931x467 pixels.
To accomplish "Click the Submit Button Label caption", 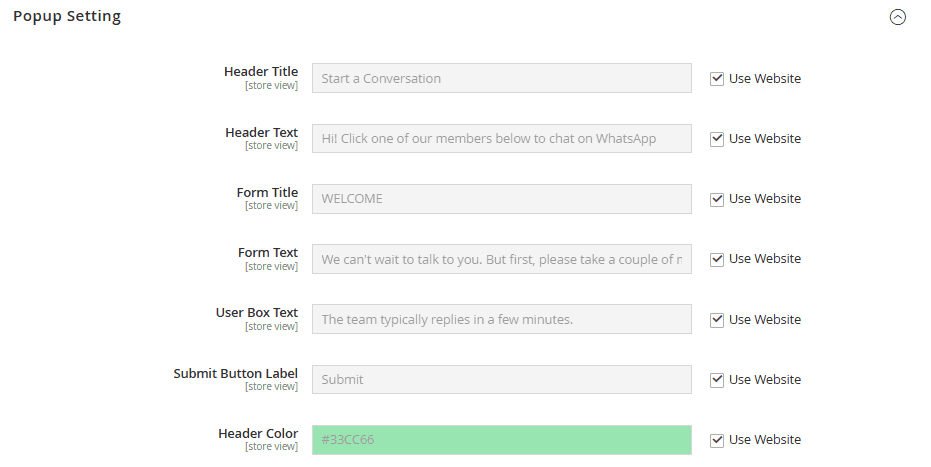I will coord(236,374).
